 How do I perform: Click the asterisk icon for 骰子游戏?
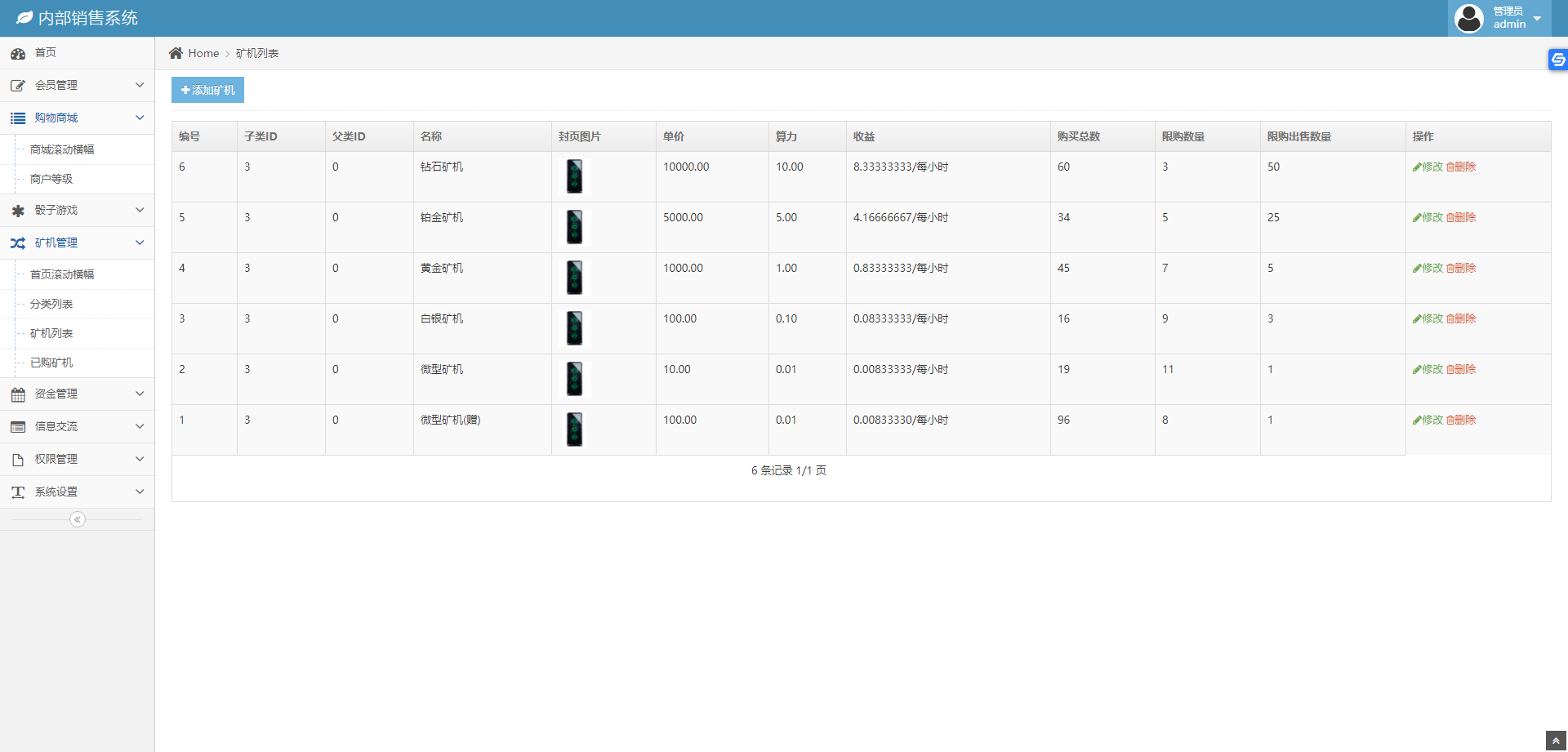coord(18,211)
